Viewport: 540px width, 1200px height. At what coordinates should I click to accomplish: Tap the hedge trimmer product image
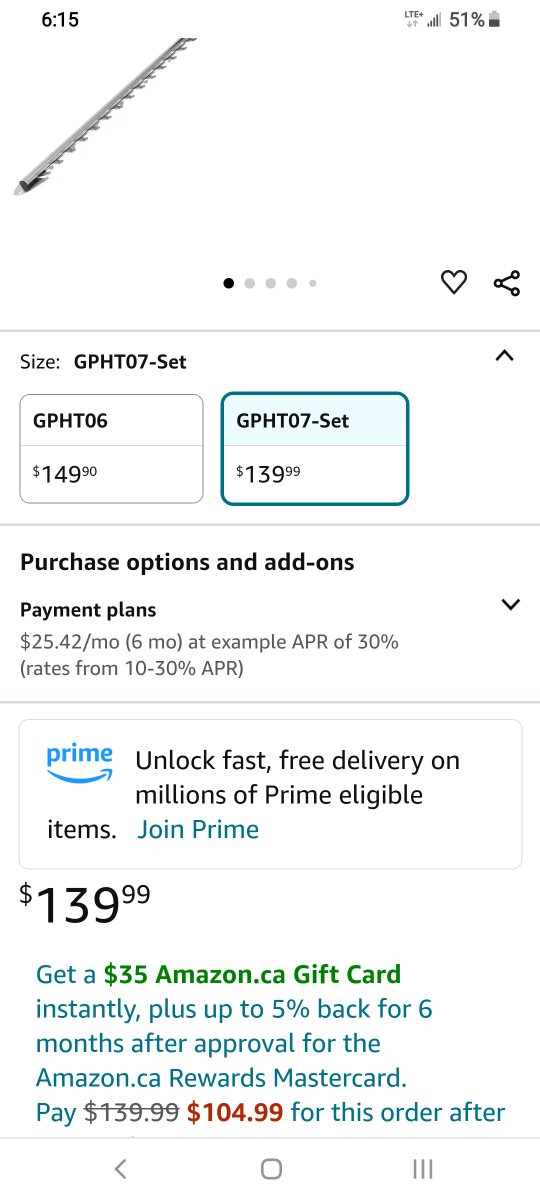105,115
